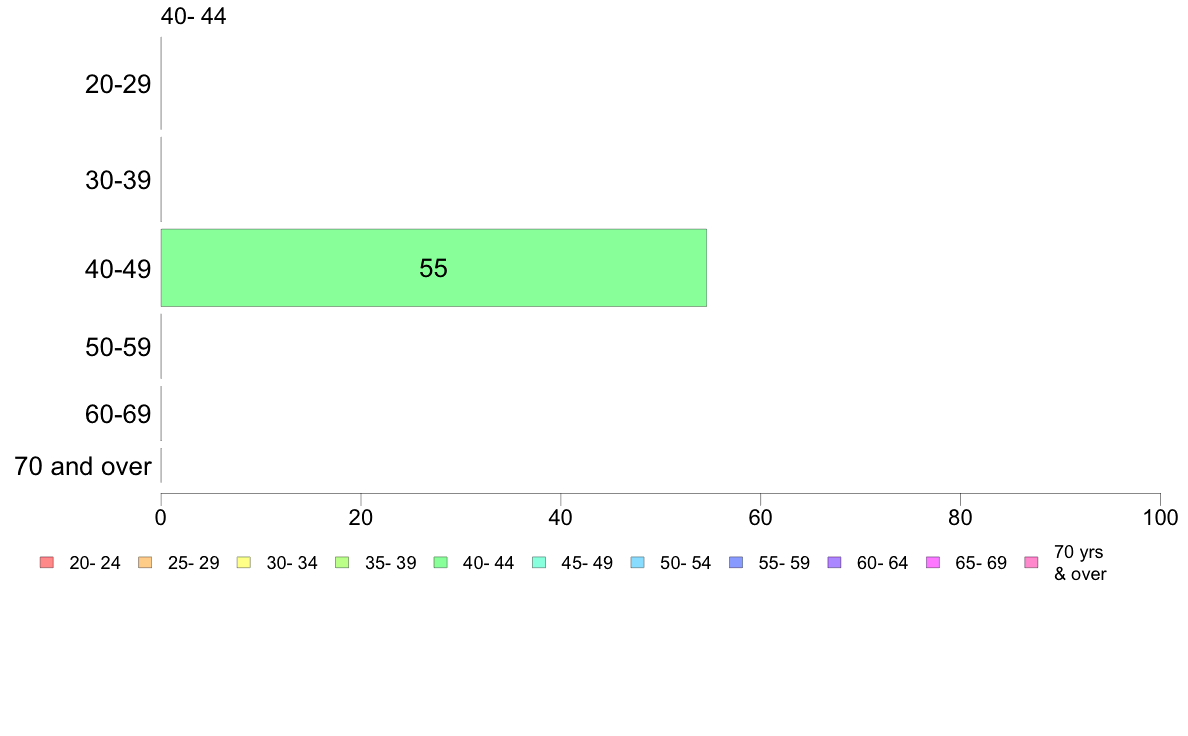Click the 45-49 teal legend swatch
Viewport: 1188px width, 736px height.
[539, 562]
